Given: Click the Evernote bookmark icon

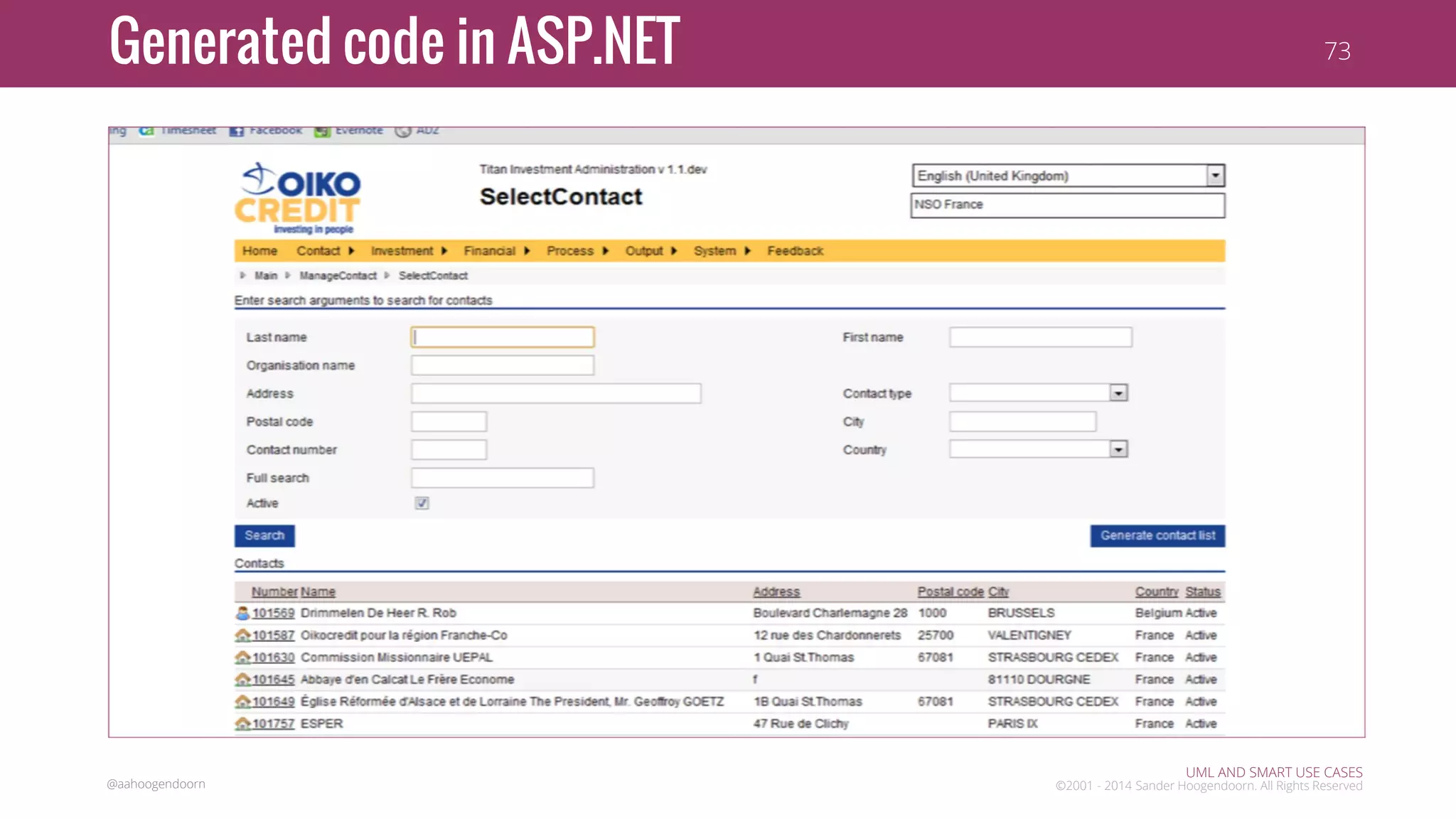Looking at the screenshot, I should 322,131.
